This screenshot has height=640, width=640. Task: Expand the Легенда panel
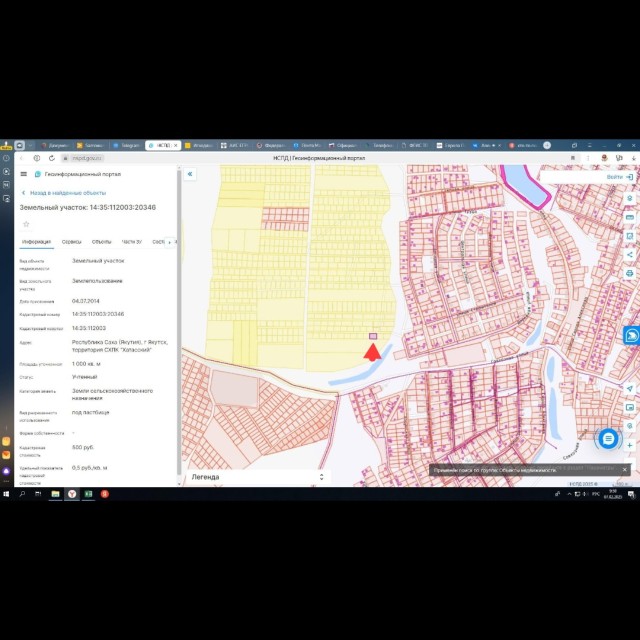tap(258, 477)
